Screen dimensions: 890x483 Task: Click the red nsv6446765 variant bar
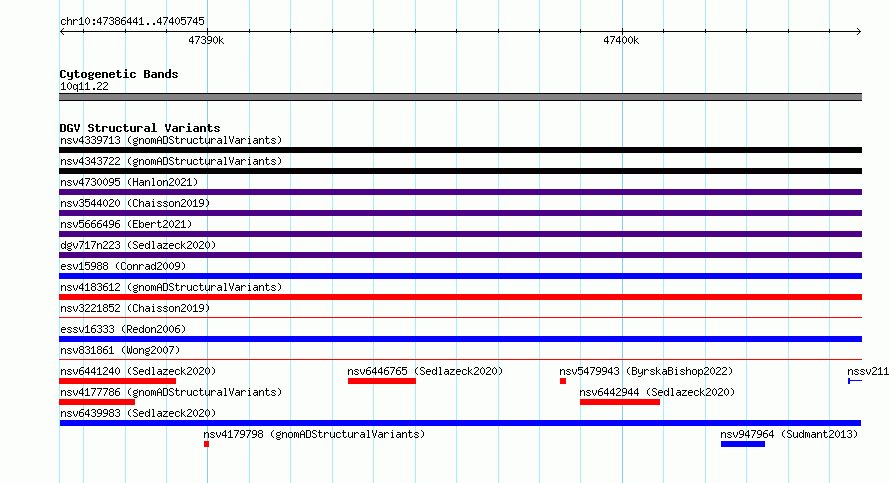[x=382, y=381]
